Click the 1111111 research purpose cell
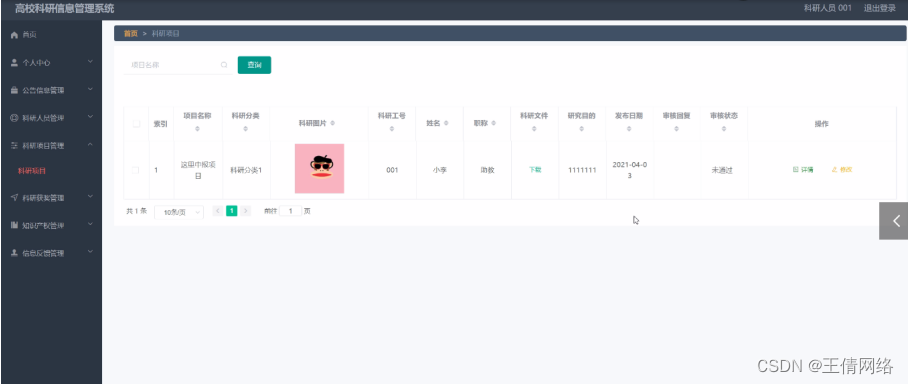The height and width of the screenshot is (384, 909). click(582, 170)
